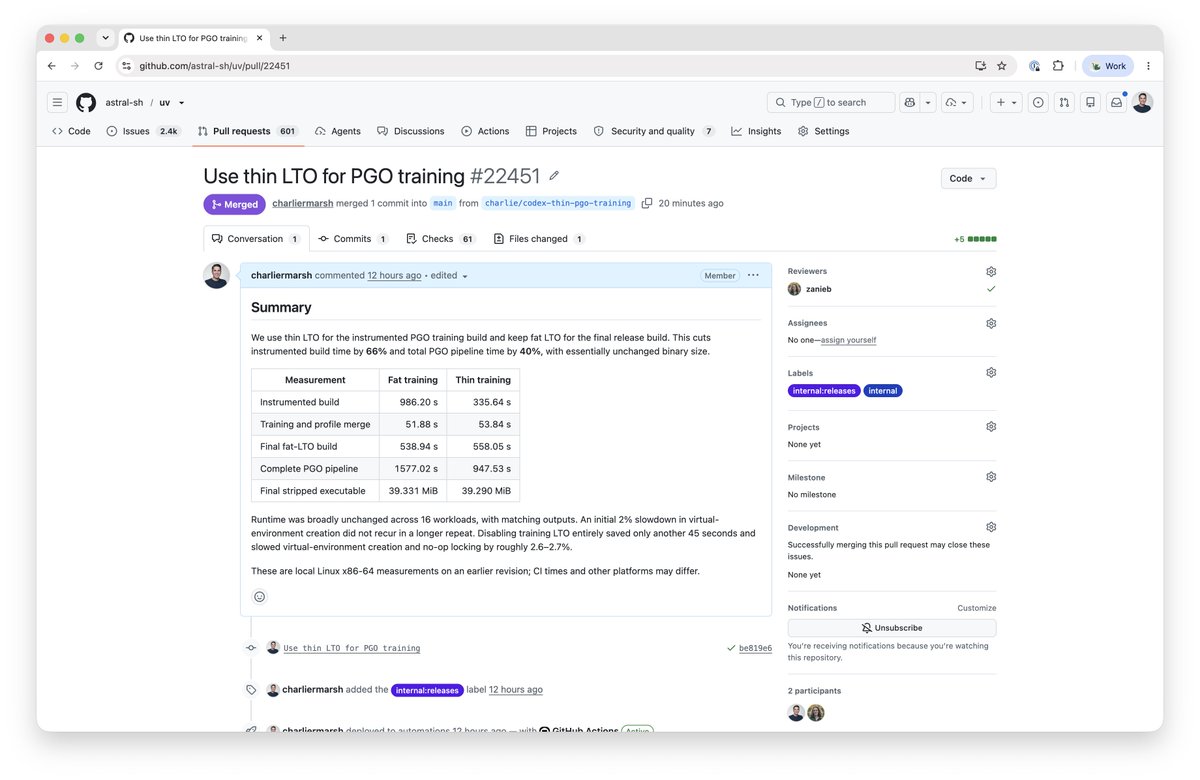1200x780 pixels.
Task: Open the global Issues icon in header
Action: (1038, 102)
